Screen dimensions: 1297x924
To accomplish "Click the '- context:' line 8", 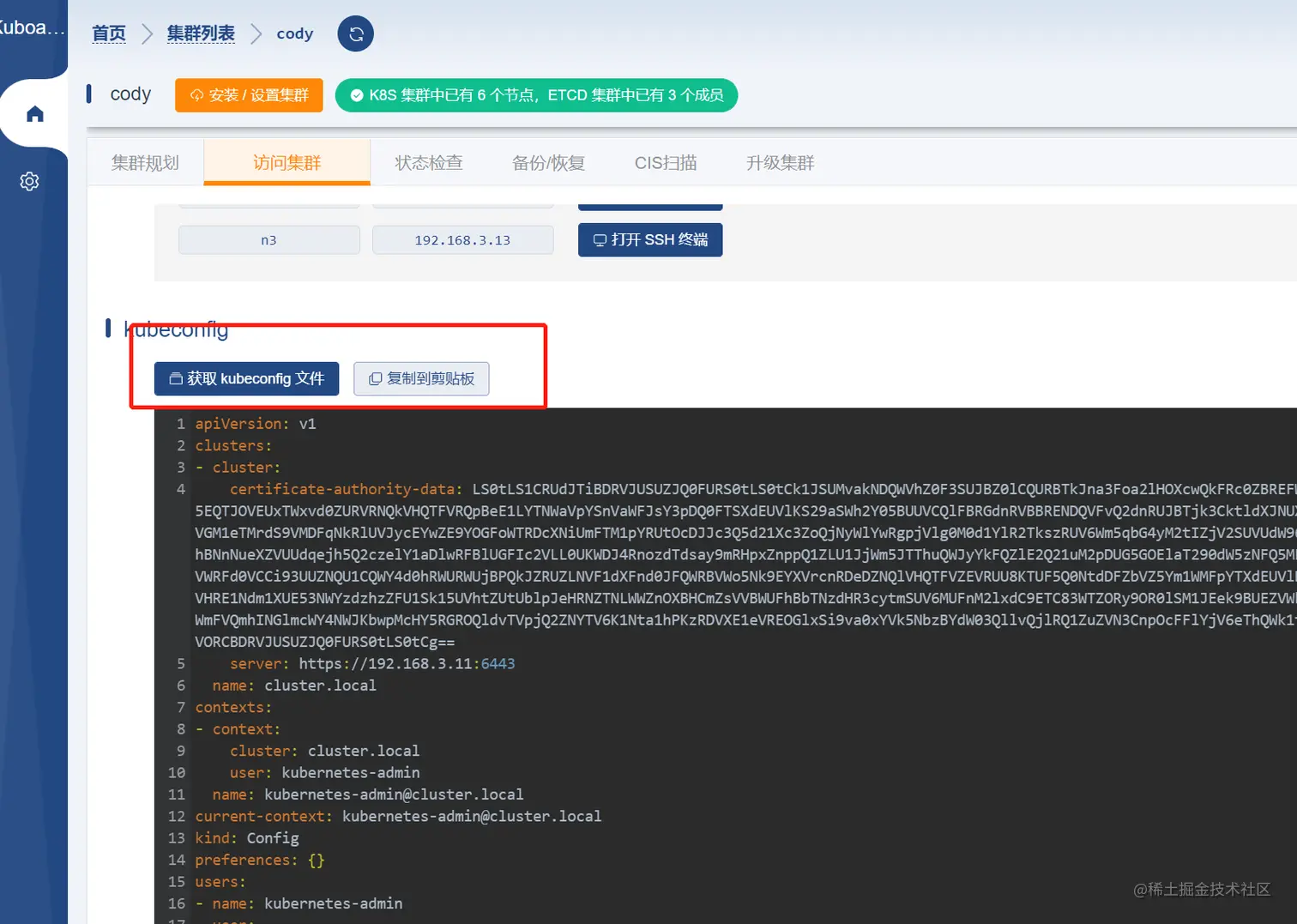I will 238,729.
